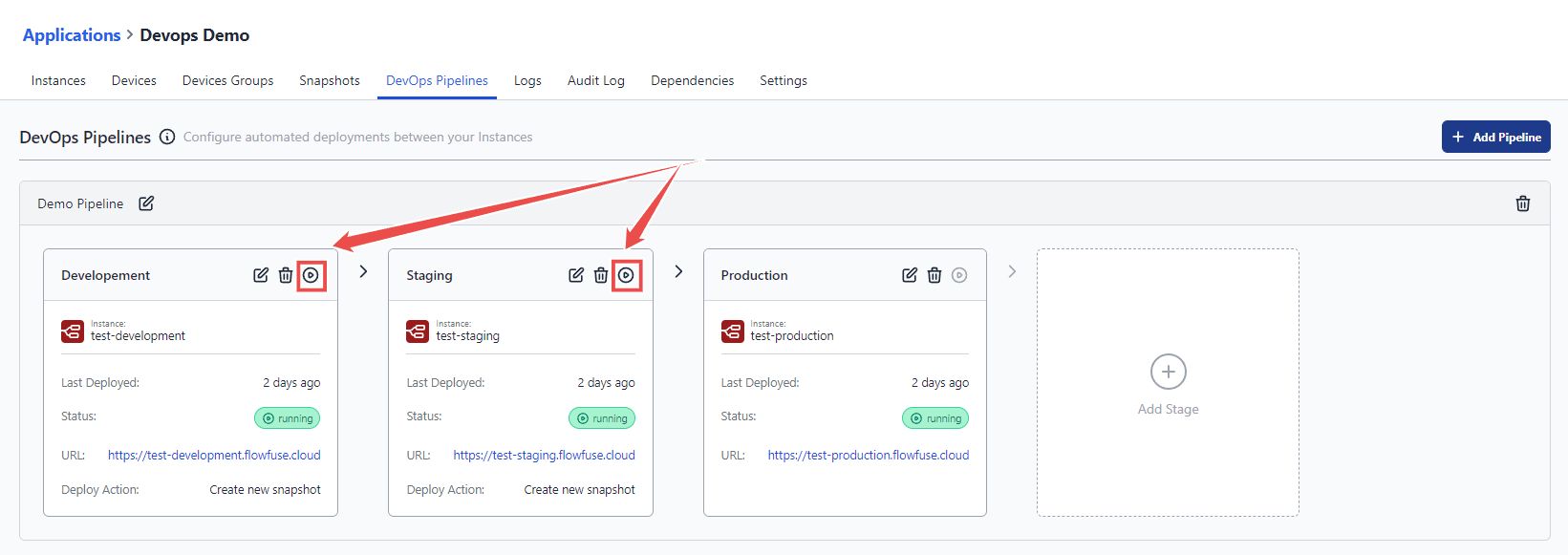Run the Developement stage
The image size is (1568, 555).
click(x=311, y=275)
